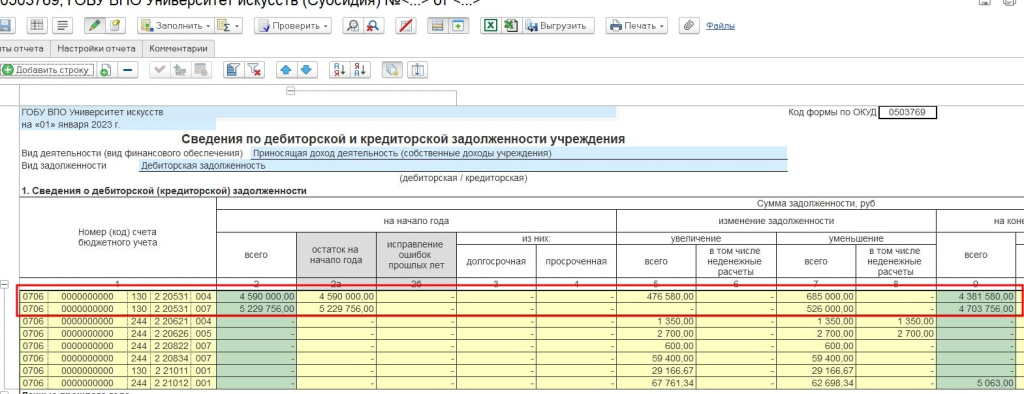This screenshot has height=394, width=1024.
Task: Click the copy row icon with green plus
Action: click(x=105, y=70)
